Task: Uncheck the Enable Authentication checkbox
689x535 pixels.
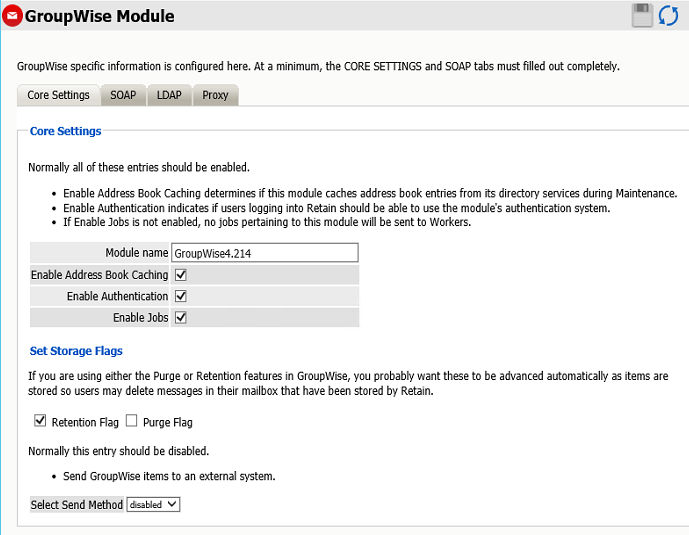Action: tap(181, 296)
